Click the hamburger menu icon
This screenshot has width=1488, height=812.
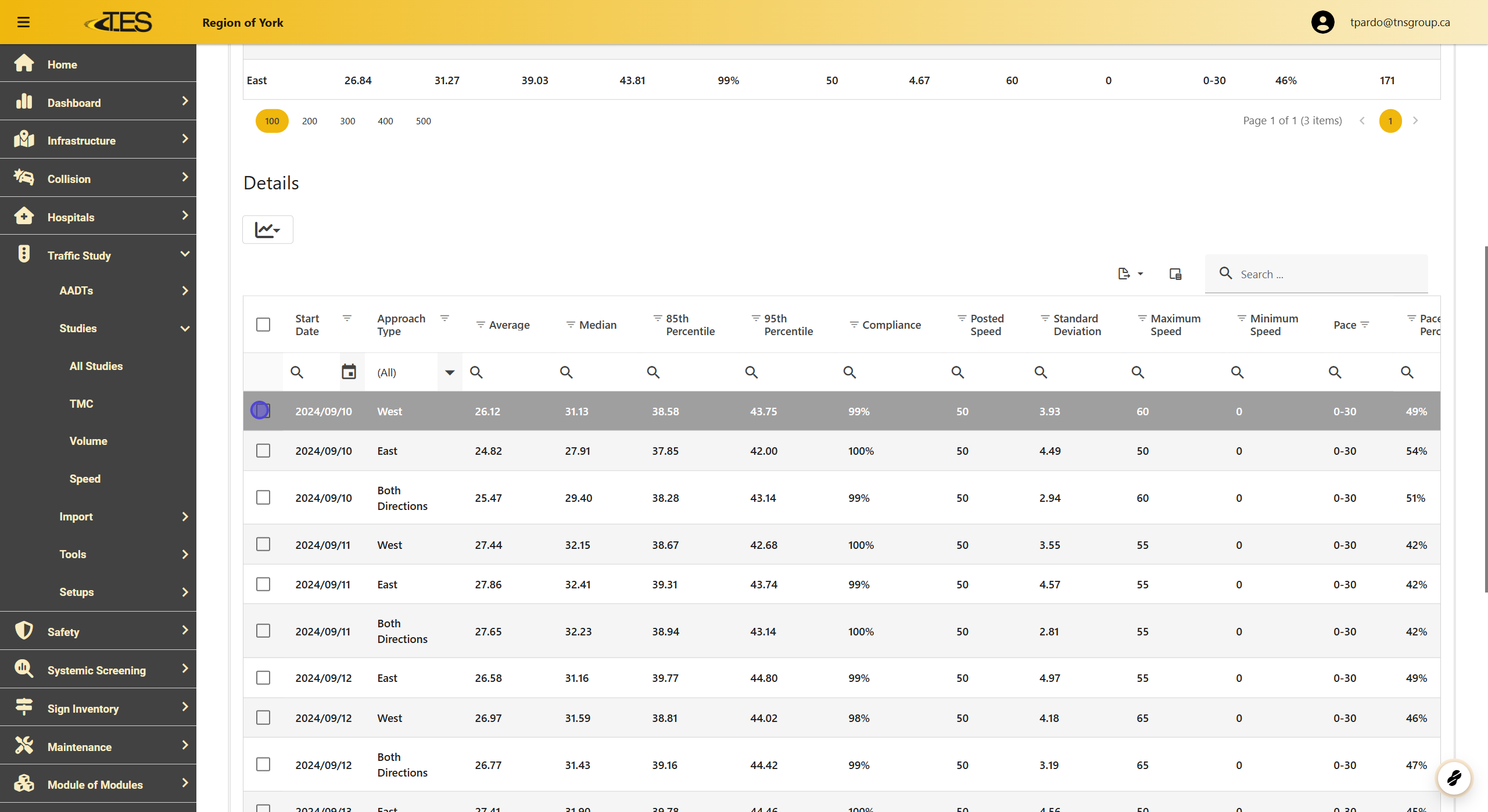pyautogui.click(x=23, y=22)
